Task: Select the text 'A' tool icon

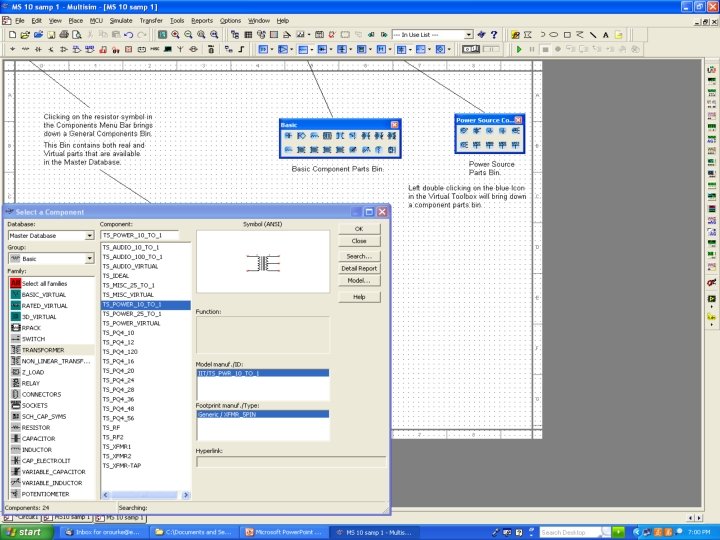Action: tap(606, 35)
